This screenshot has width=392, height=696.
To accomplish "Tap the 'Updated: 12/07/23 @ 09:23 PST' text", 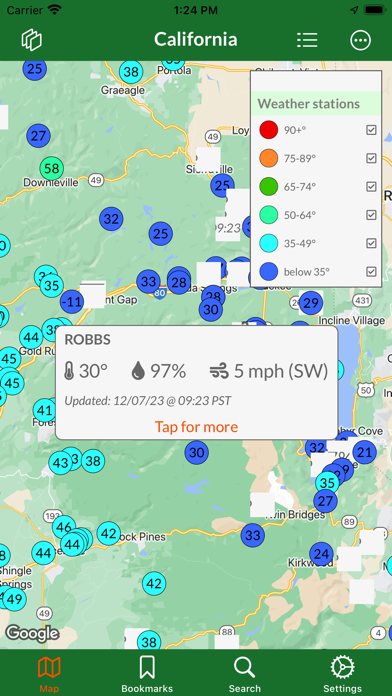I will point(148,401).
